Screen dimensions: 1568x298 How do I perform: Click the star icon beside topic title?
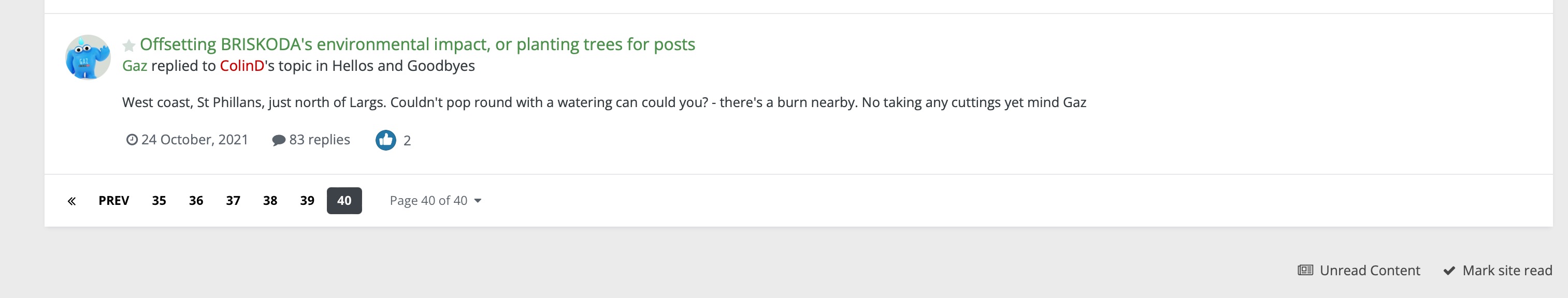(128, 46)
